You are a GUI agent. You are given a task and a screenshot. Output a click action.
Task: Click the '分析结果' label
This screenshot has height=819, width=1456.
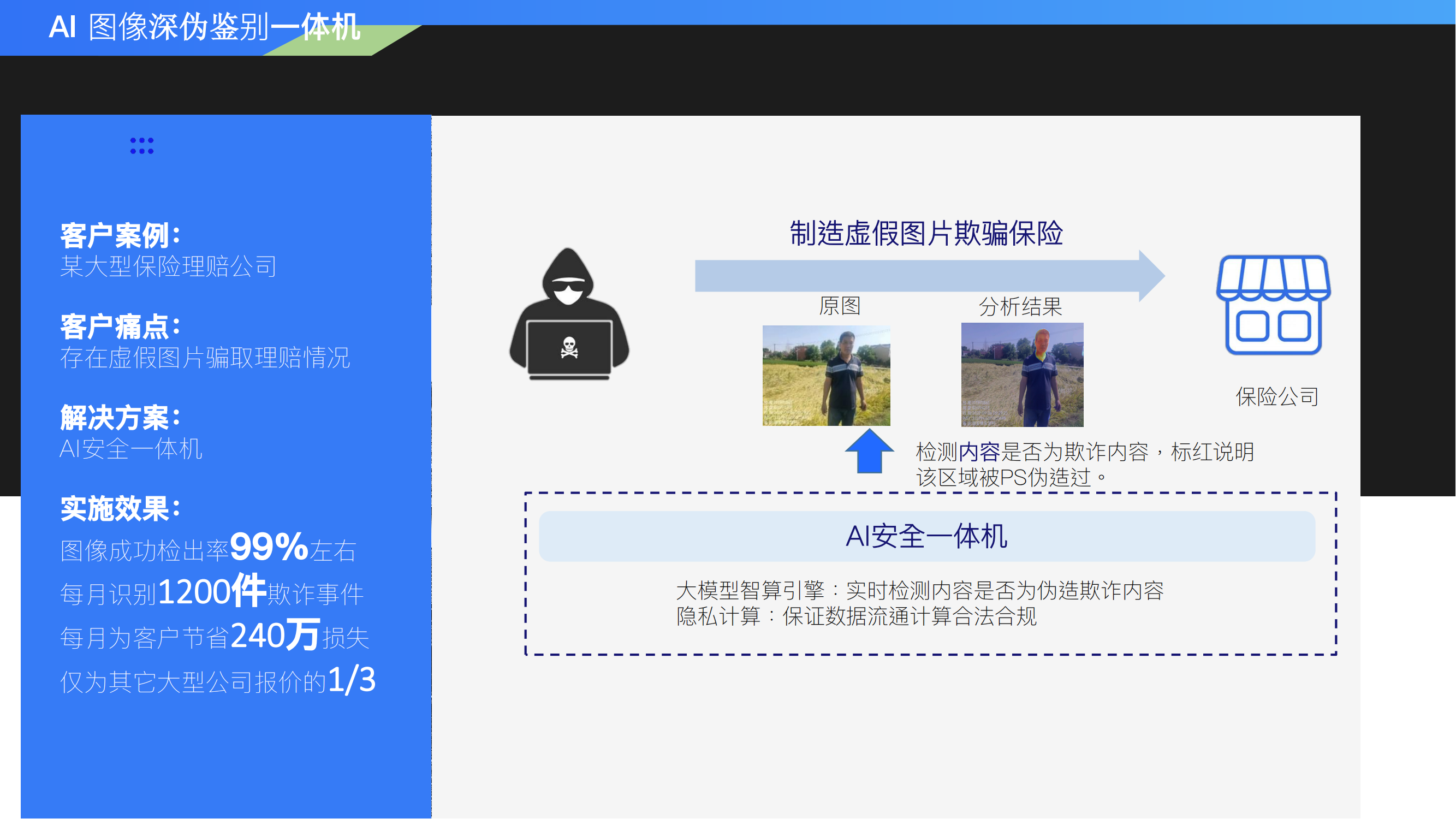point(1021,307)
